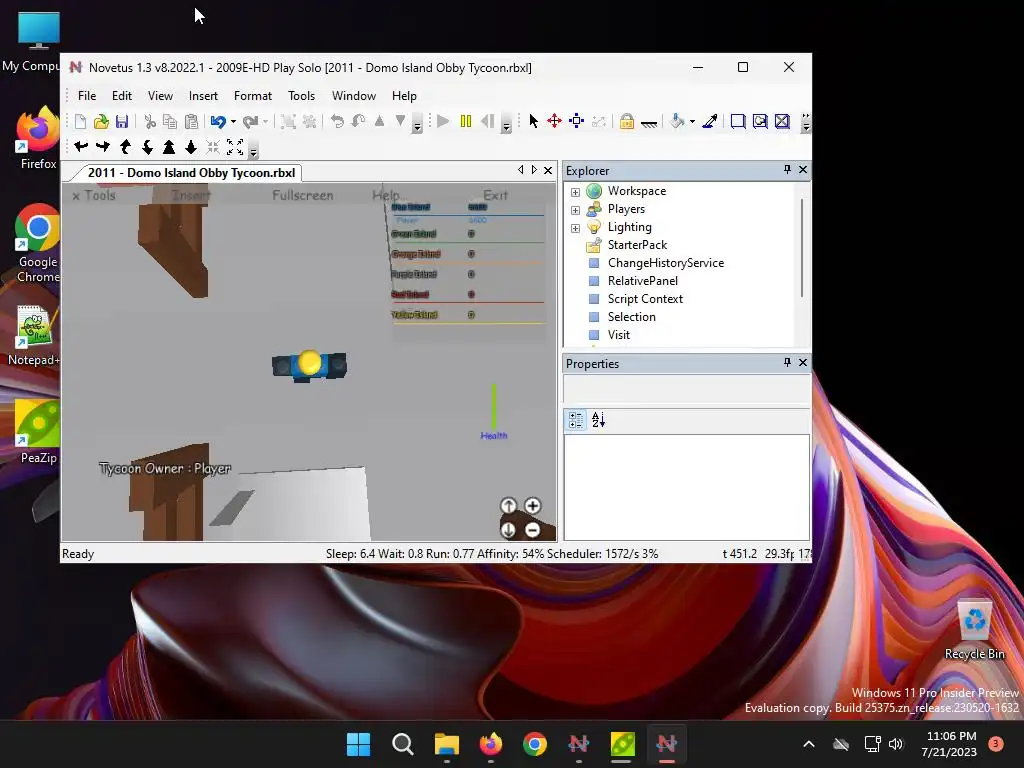1024x768 pixels.
Task: Click the Redo arrow icon
Action: pos(249,121)
